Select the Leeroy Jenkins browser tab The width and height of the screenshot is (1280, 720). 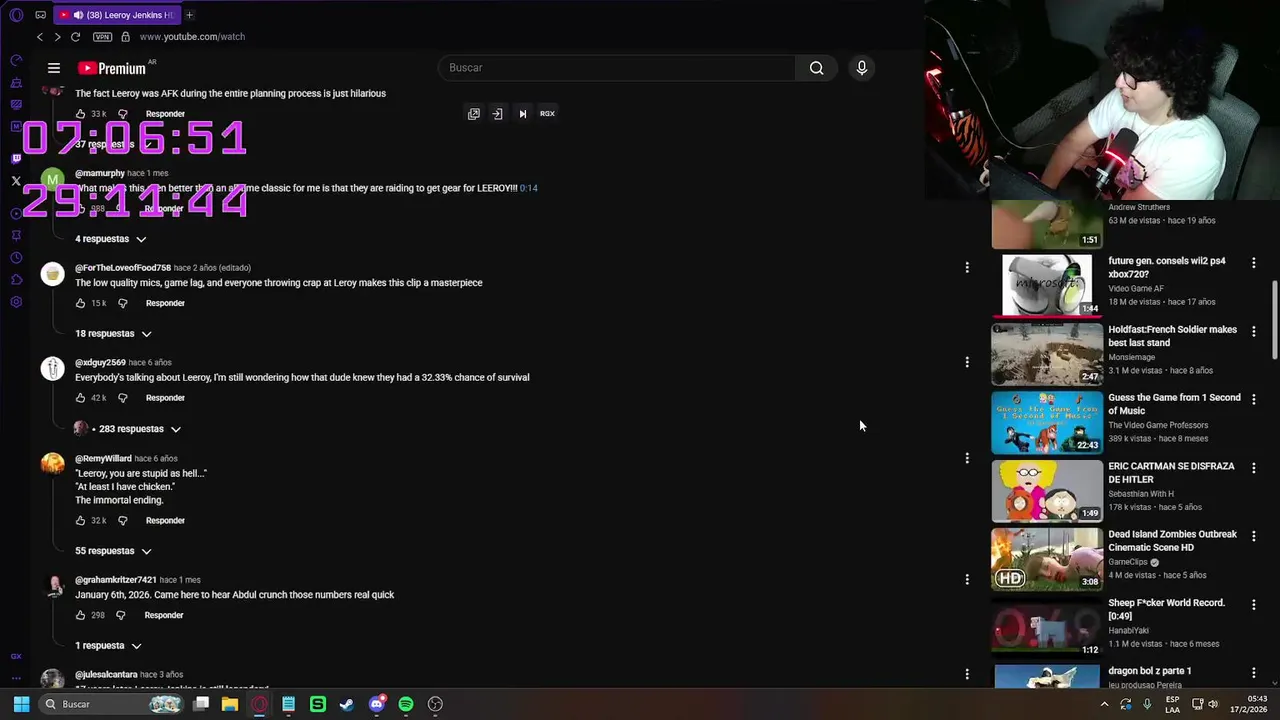[x=116, y=15]
